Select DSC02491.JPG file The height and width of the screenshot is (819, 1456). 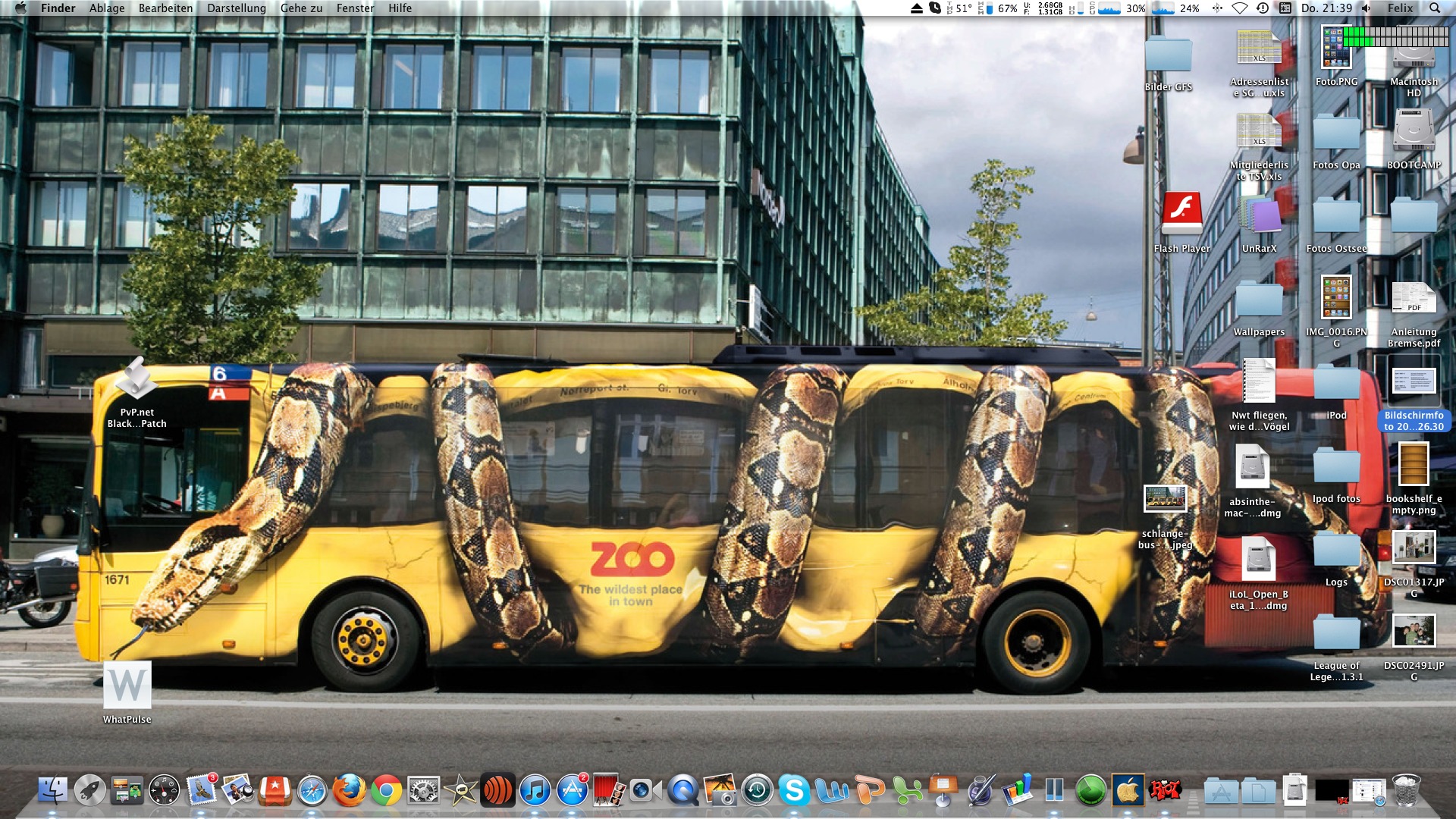(1414, 647)
